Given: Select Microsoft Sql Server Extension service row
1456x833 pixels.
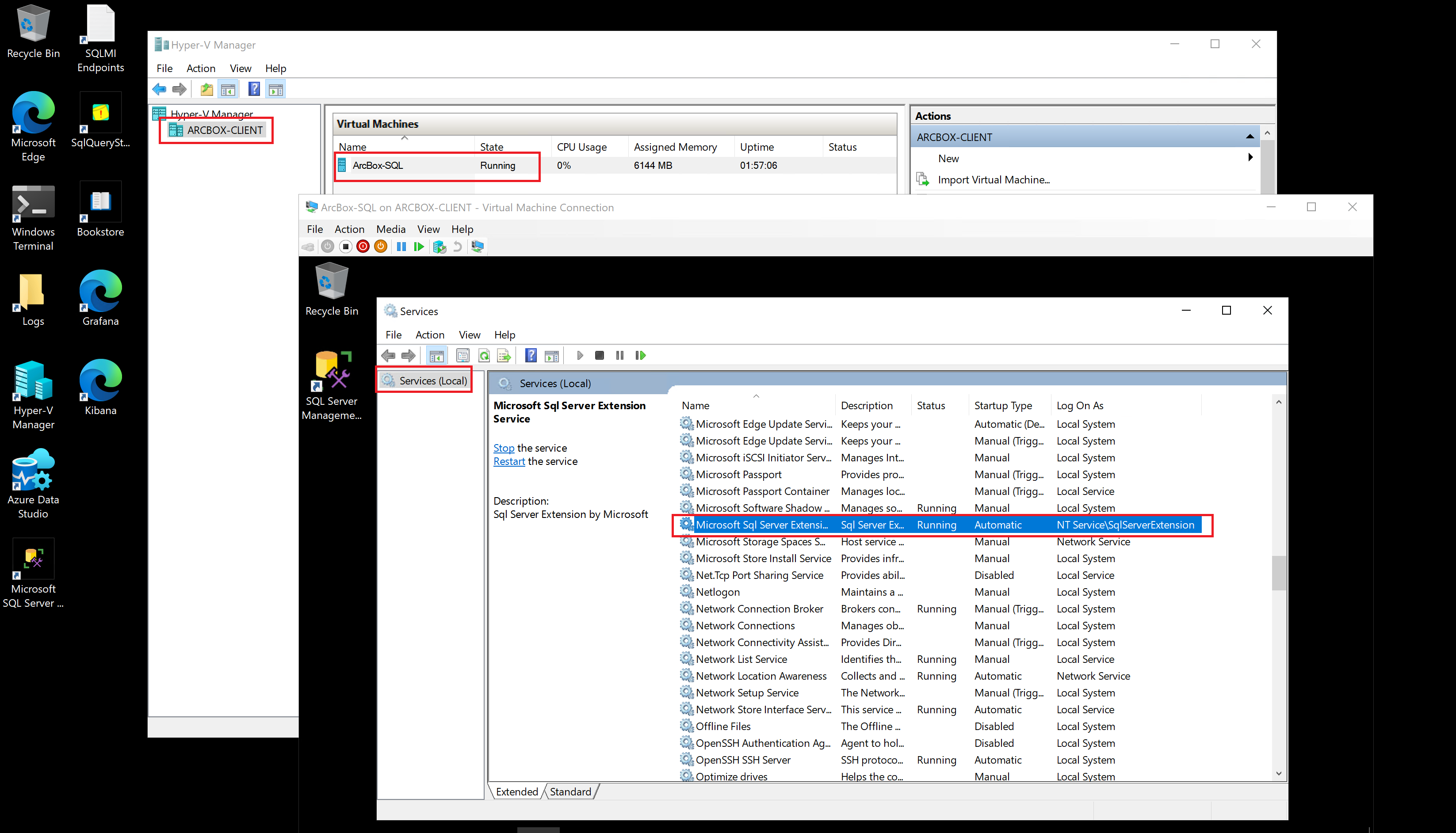Looking at the screenshot, I should click(x=940, y=525).
